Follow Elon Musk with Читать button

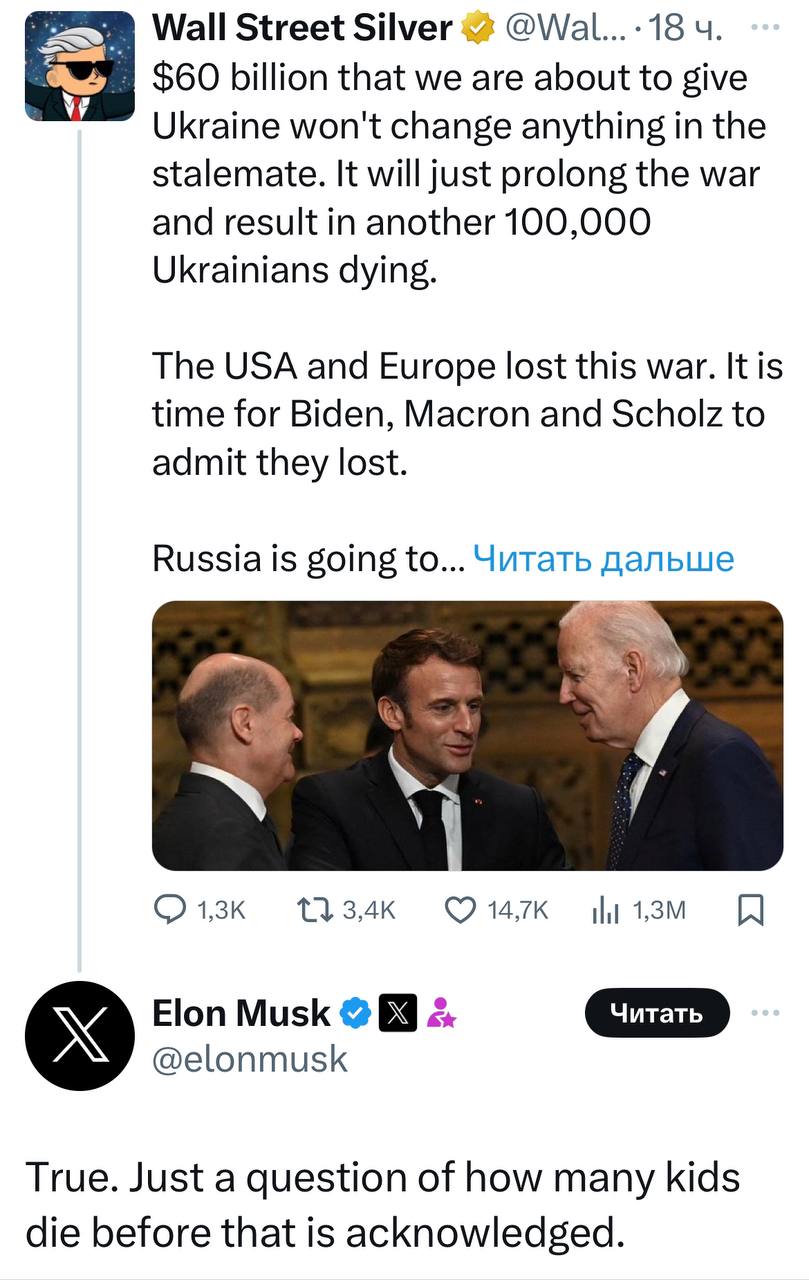[x=657, y=1014]
